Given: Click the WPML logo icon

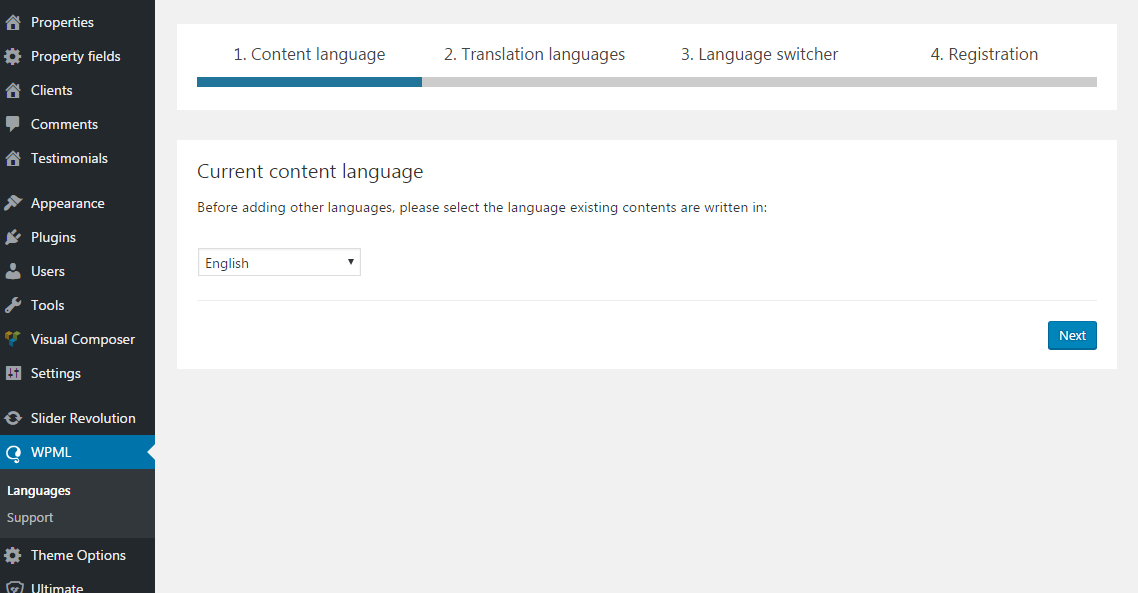Looking at the screenshot, I should click(x=13, y=453).
